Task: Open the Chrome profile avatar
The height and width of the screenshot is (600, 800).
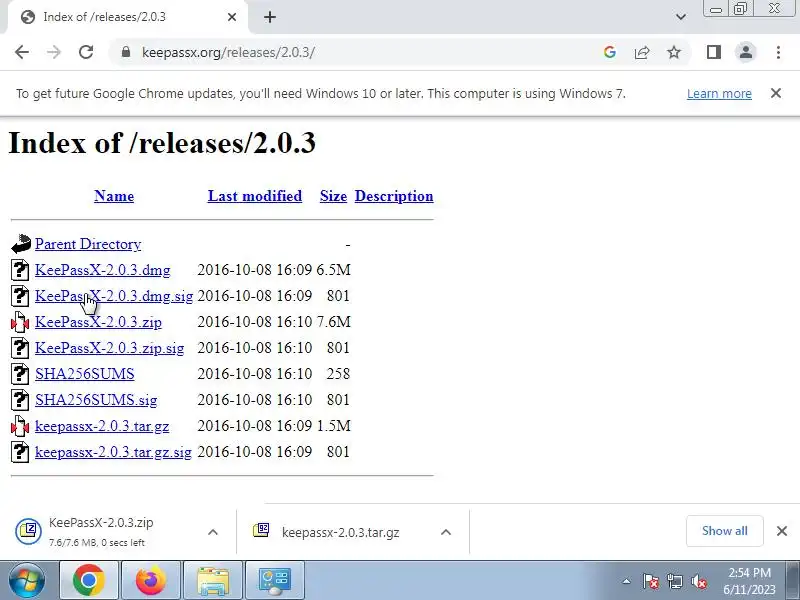Action: (x=745, y=52)
